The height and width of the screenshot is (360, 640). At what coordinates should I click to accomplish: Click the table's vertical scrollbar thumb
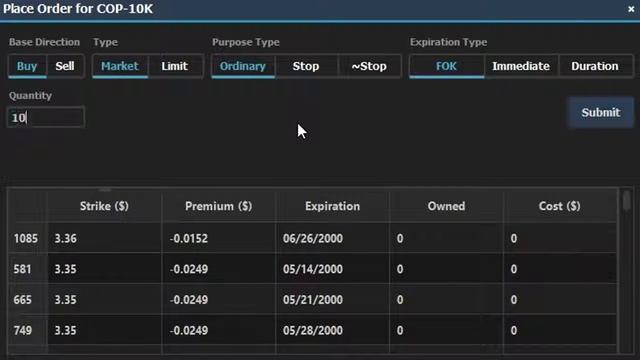pyautogui.click(x=626, y=201)
